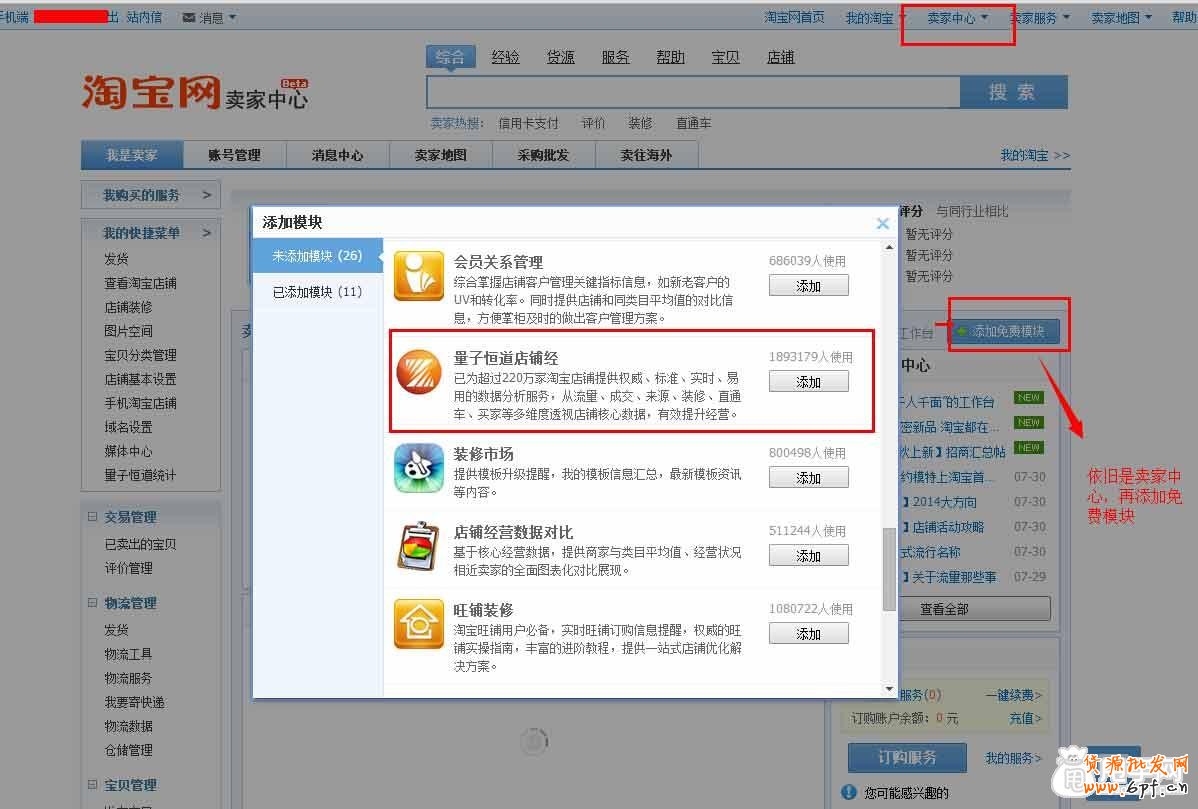Click the 会员关系管理 module icon

(x=418, y=275)
